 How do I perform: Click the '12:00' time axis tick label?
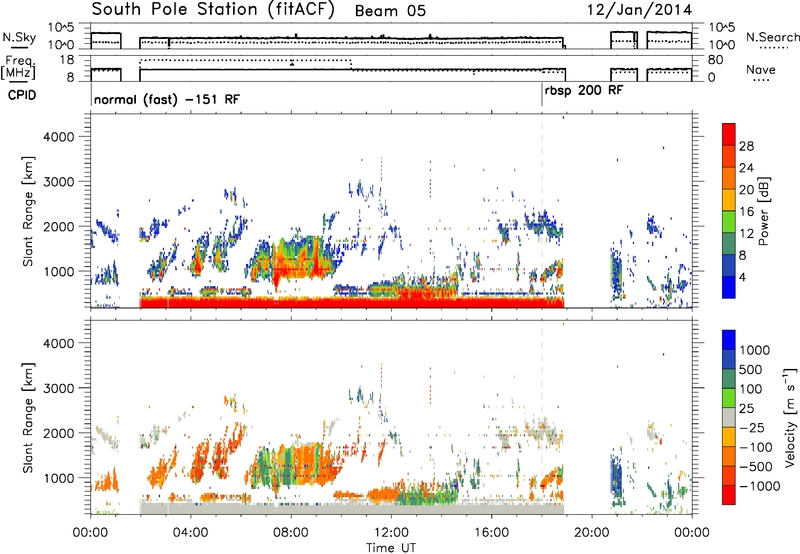pyautogui.click(x=391, y=533)
